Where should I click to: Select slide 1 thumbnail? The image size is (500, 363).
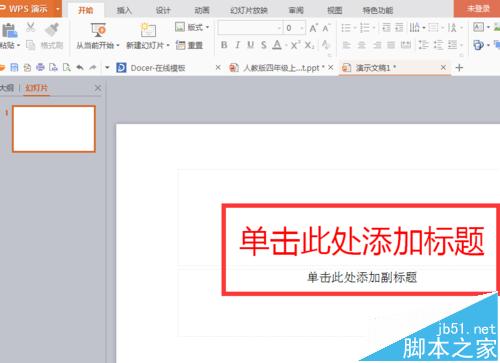[54, 129]
